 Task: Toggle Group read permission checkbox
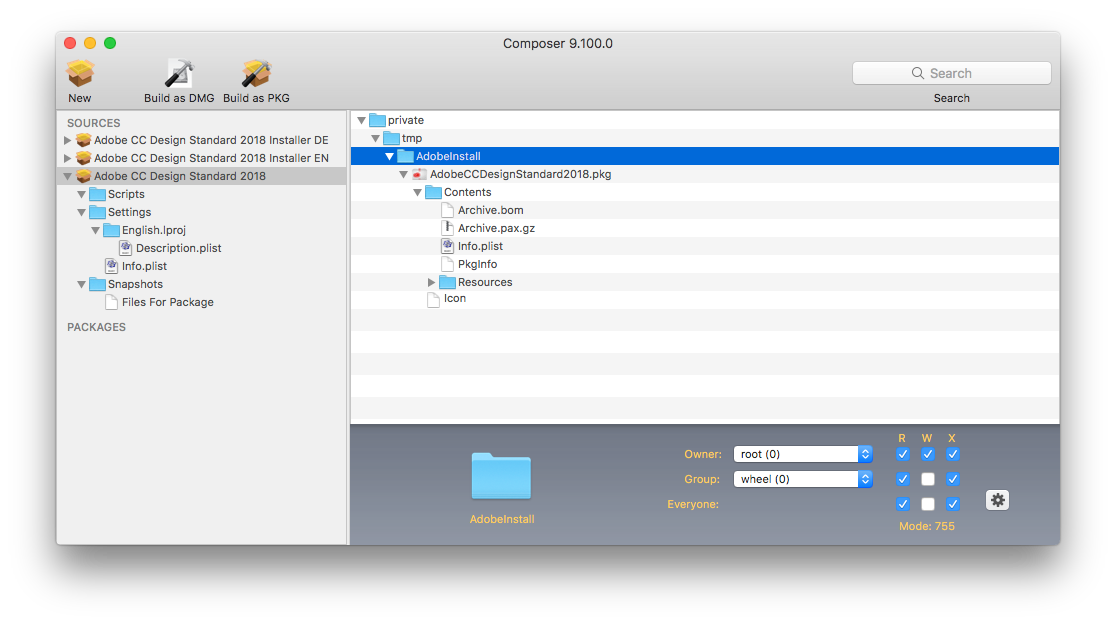(x=902, y=479)
